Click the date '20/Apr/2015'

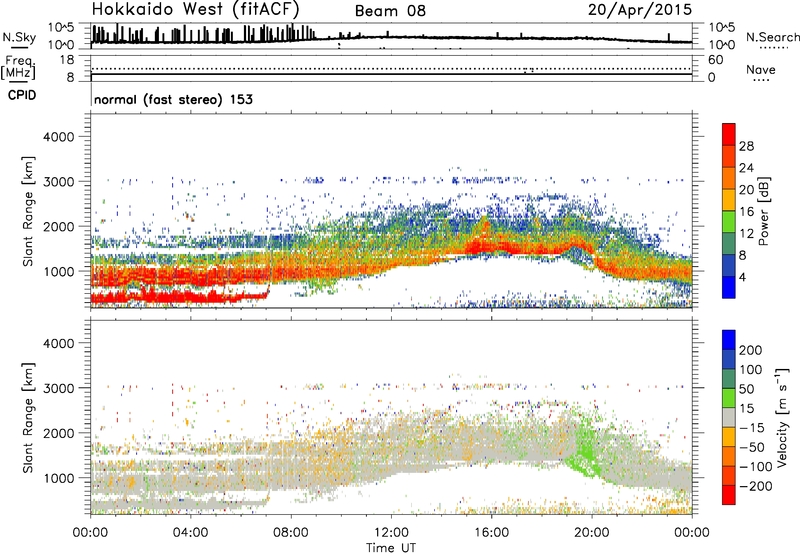[x=640, y=10]
